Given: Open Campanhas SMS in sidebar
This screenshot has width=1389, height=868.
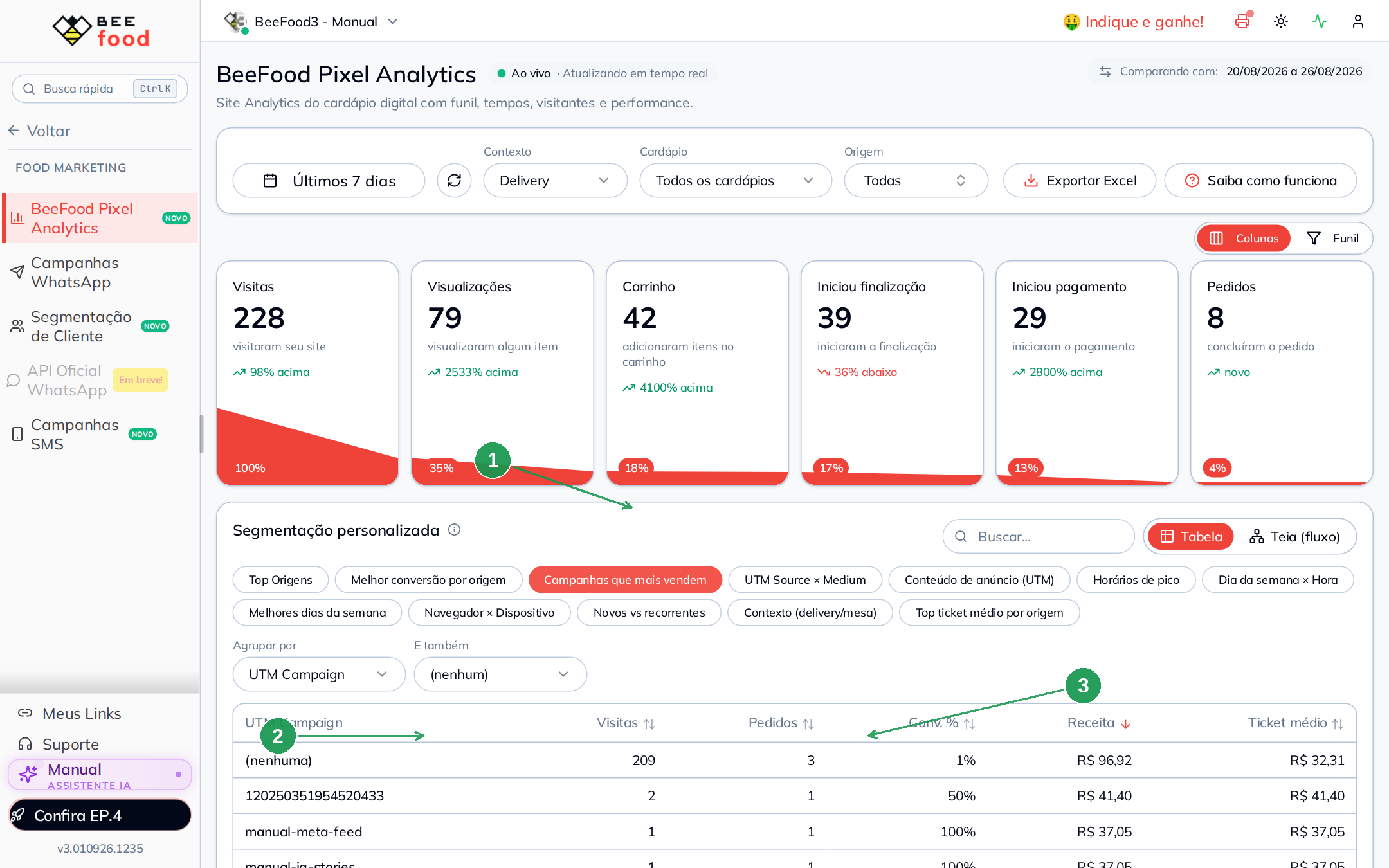Looking at the screenshot, I should pyautogui.click(x=100, y=435).
